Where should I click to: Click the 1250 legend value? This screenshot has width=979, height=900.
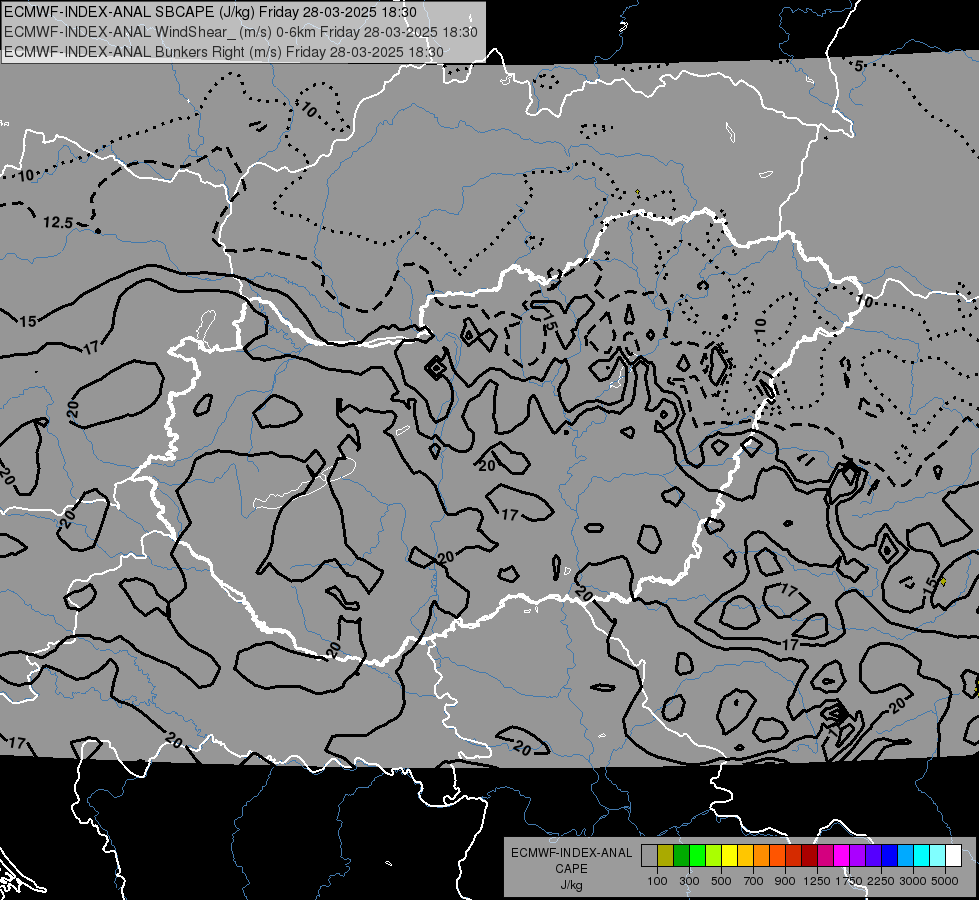(x=817, y=881)
